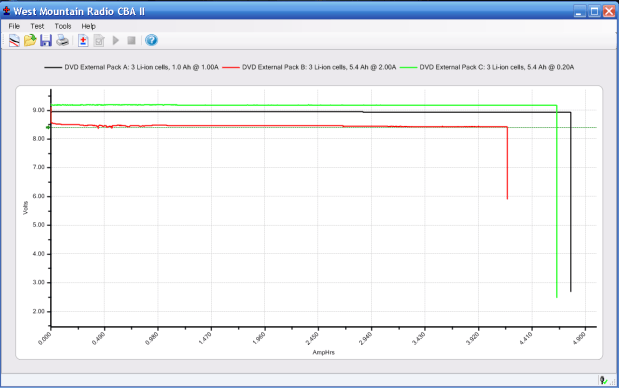The width and height of the screenshot is (619, 388).
Task: Start a new battery test
Action: tap(83, 41)
